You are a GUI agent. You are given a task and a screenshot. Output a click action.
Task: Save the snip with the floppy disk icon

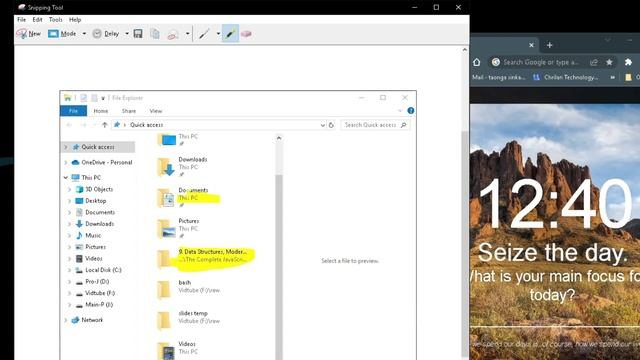[x=138, y=34]
